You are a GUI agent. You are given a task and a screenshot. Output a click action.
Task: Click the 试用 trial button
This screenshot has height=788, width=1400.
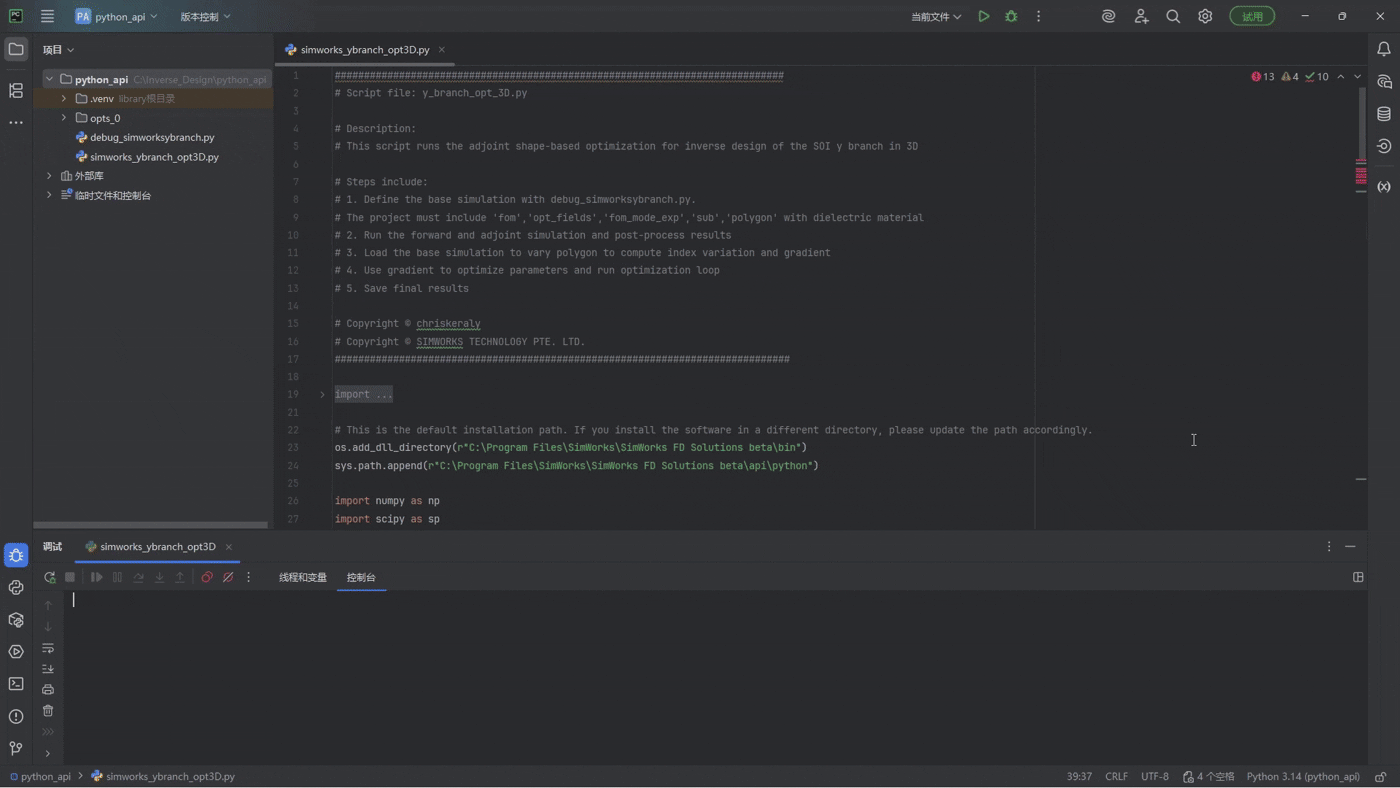pyautogui.click(x=1252, y=16)
